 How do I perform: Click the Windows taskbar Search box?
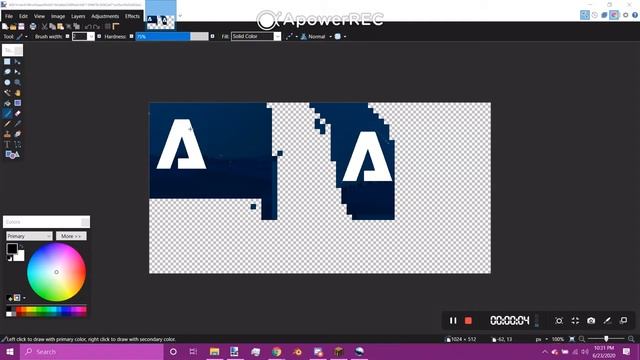92,352
